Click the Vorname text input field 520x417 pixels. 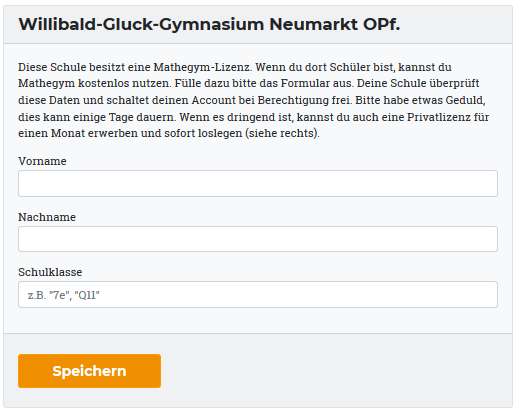(x=258, y=183)
